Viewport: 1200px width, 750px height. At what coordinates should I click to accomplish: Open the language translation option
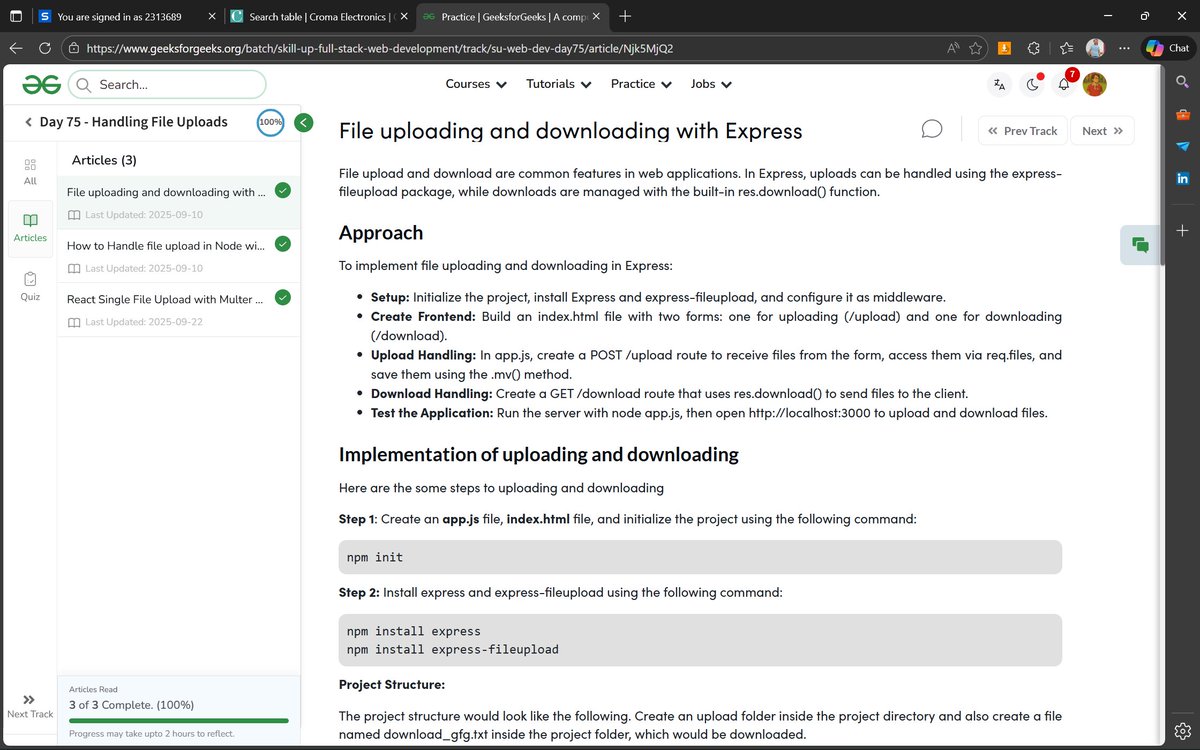click(x=998, y=84)
